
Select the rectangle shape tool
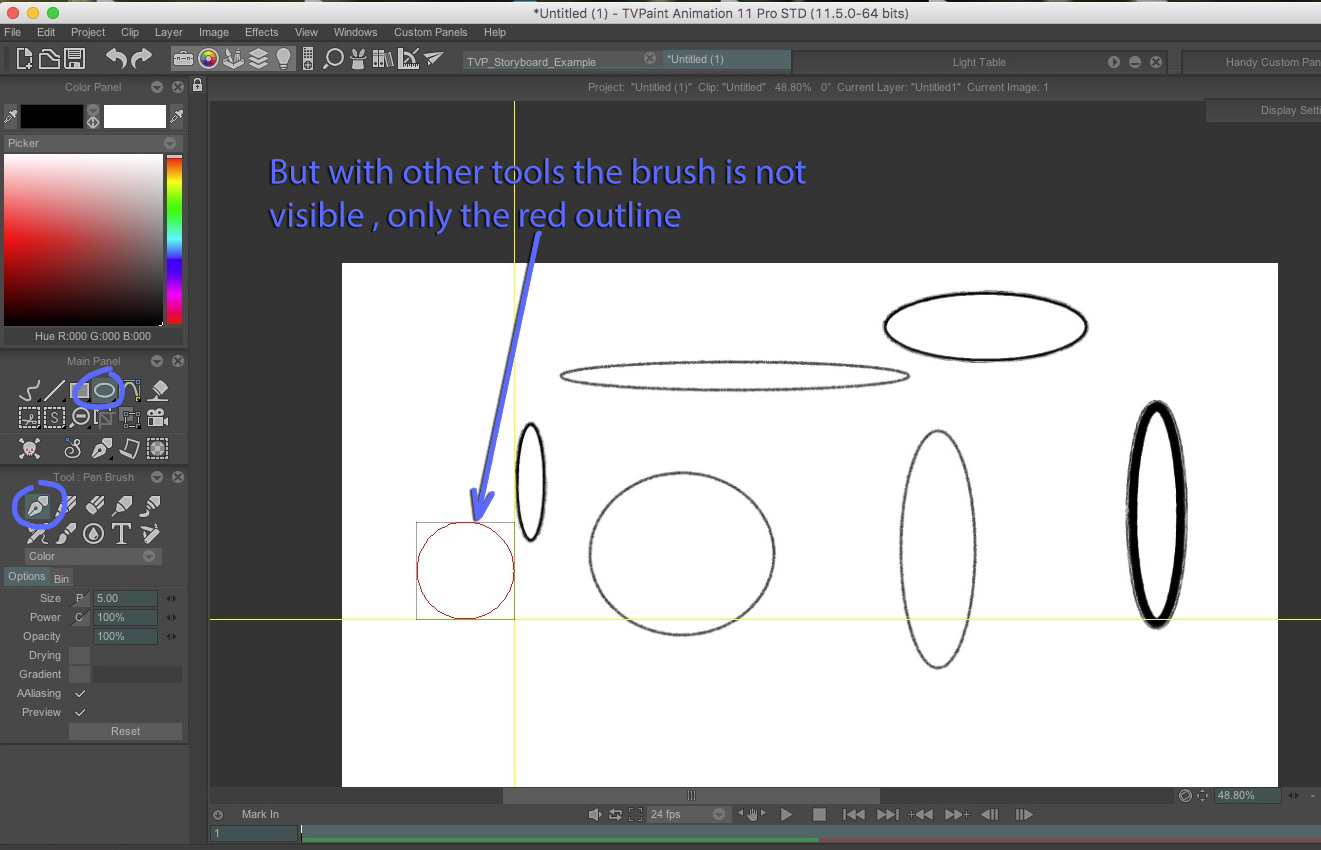point(79,391)
